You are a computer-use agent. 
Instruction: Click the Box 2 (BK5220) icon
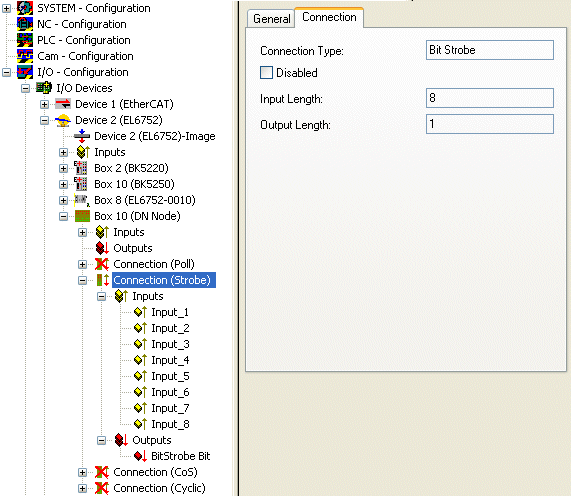pyautogui.click(x=81, y=168)
